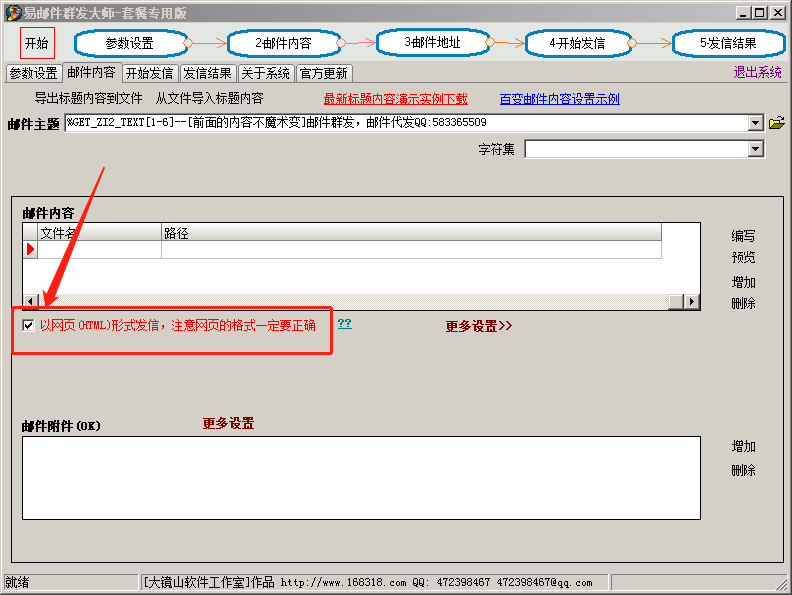Image resolution: width=792 pixels, height=595 pixels.
Task: Open 最新标题内容演示实例下载 link
Action: pyautogui.click(x=395, y=99)
